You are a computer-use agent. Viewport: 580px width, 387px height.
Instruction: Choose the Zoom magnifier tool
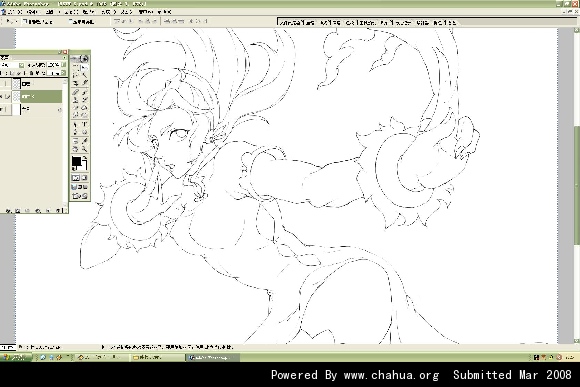point(84,149)
